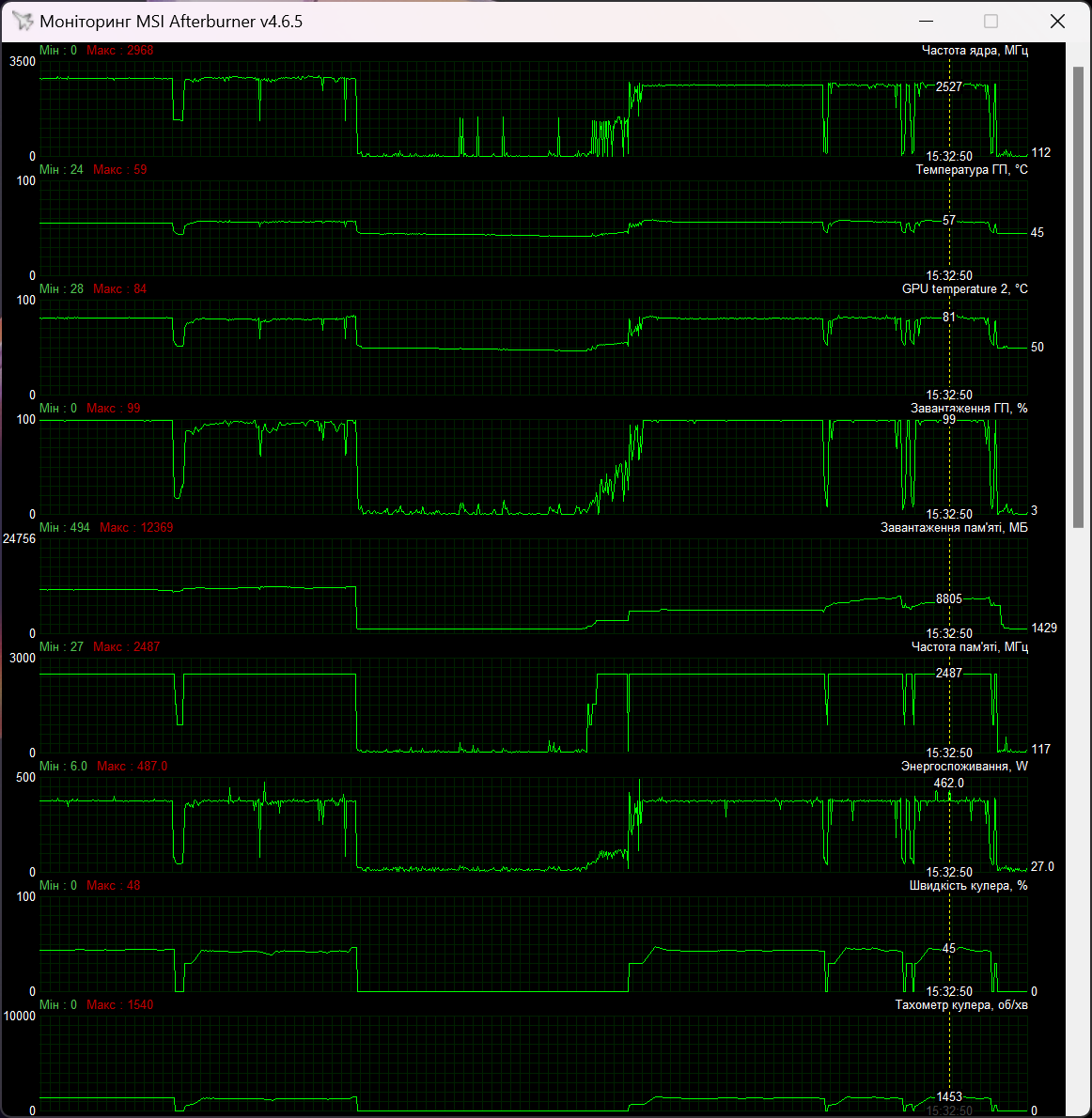Click the 57 marker value on GPU temperature graph
The image size is (1092, 1118).
(x=948, y=221)
